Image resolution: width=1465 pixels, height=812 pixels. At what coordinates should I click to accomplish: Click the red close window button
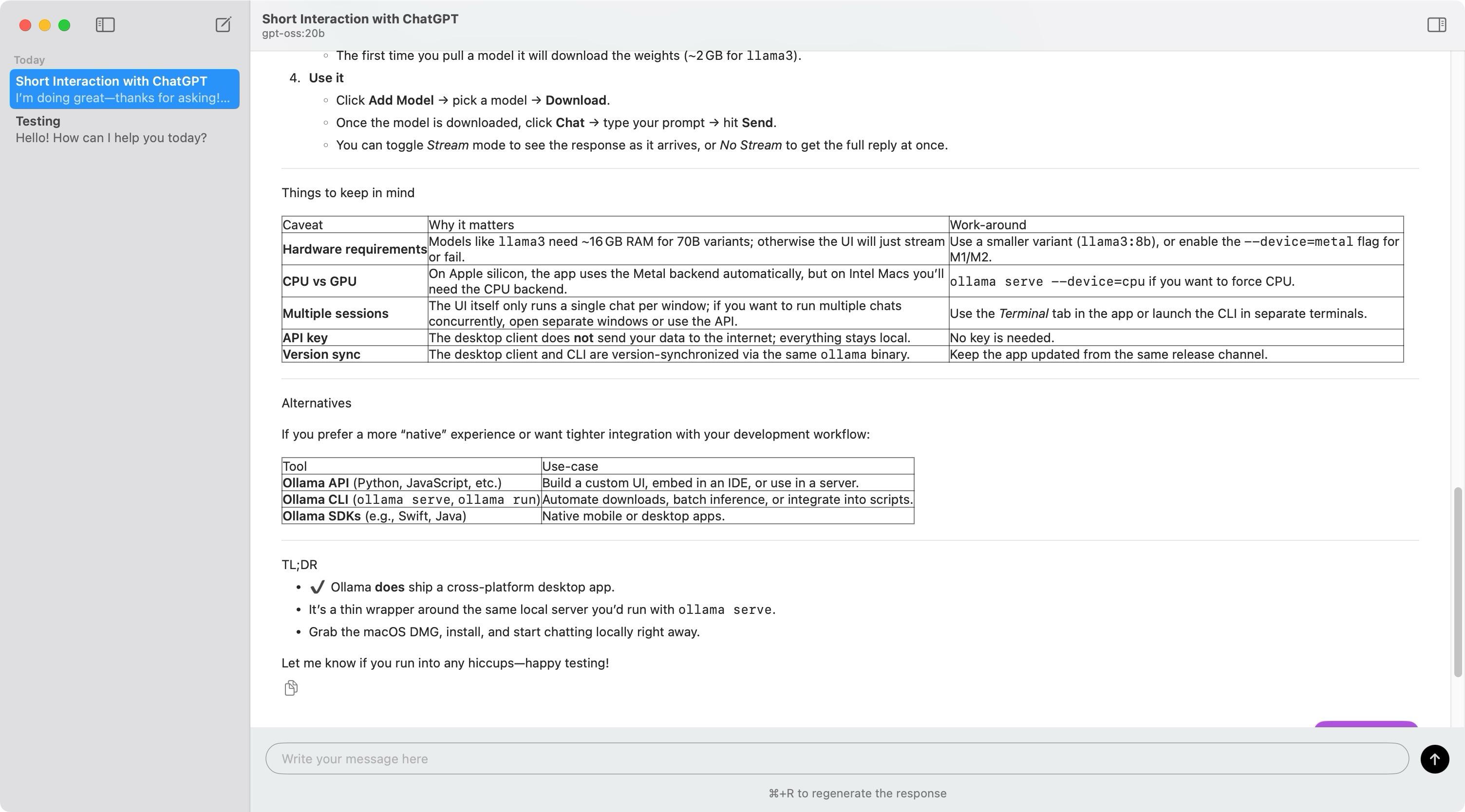25,25
